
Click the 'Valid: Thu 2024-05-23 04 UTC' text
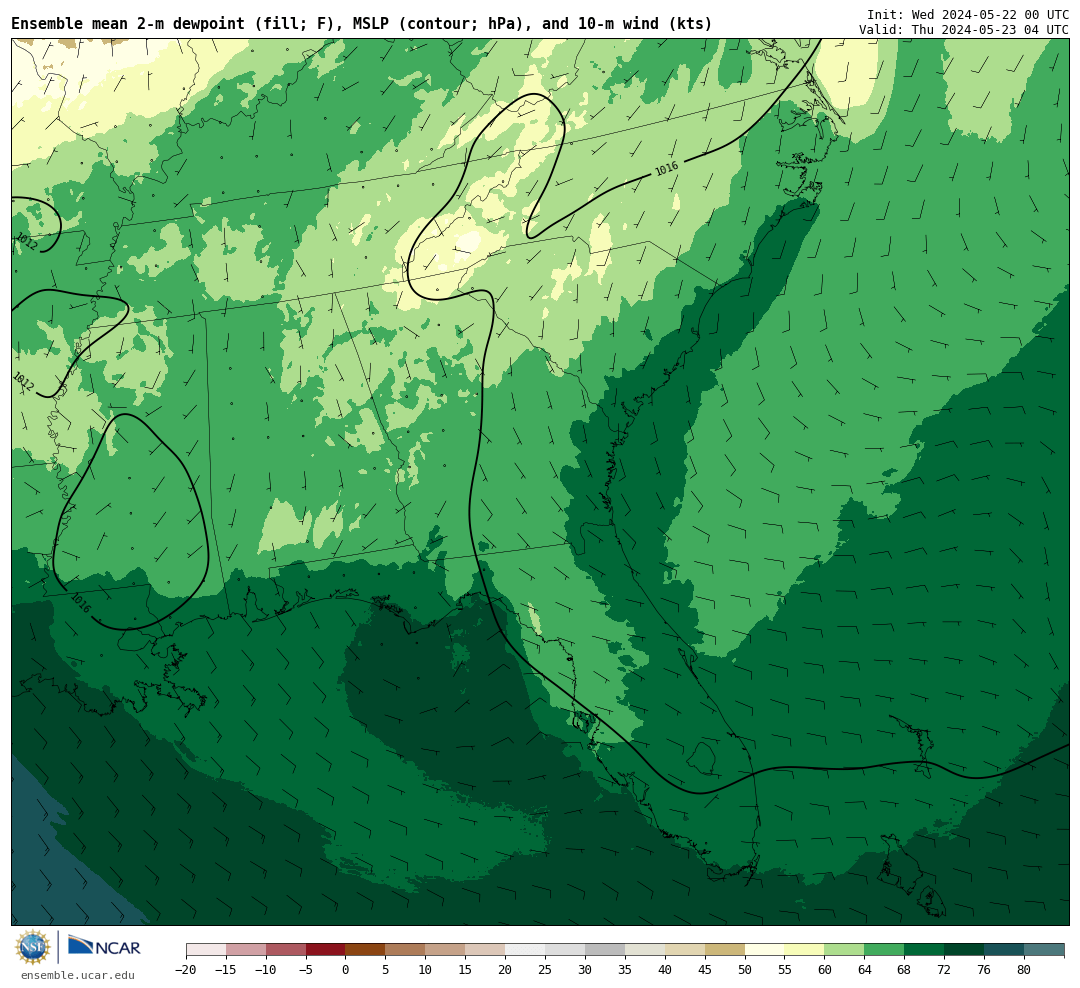point(964,30)
